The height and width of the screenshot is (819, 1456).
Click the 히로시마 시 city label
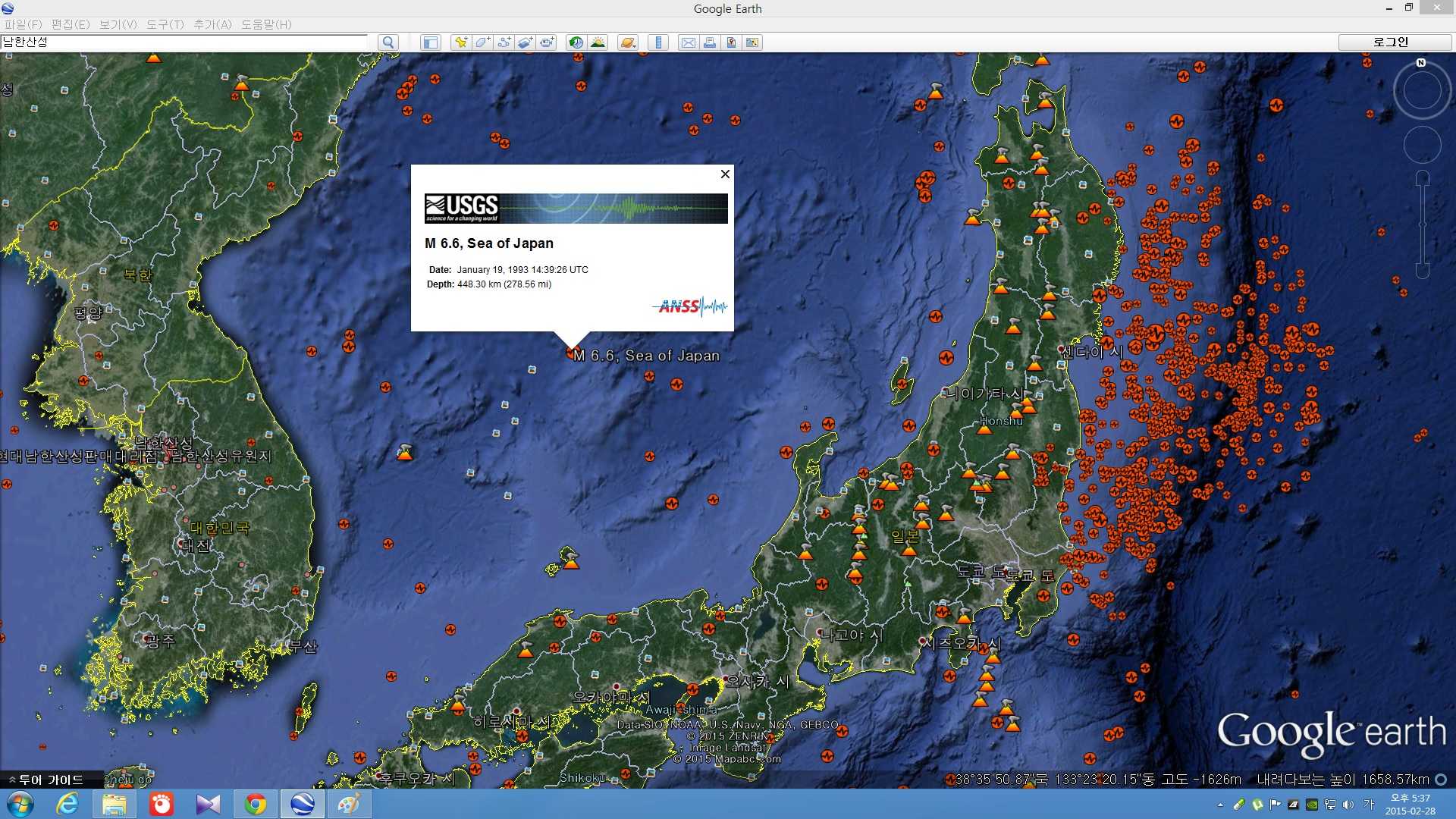point(513,722)
